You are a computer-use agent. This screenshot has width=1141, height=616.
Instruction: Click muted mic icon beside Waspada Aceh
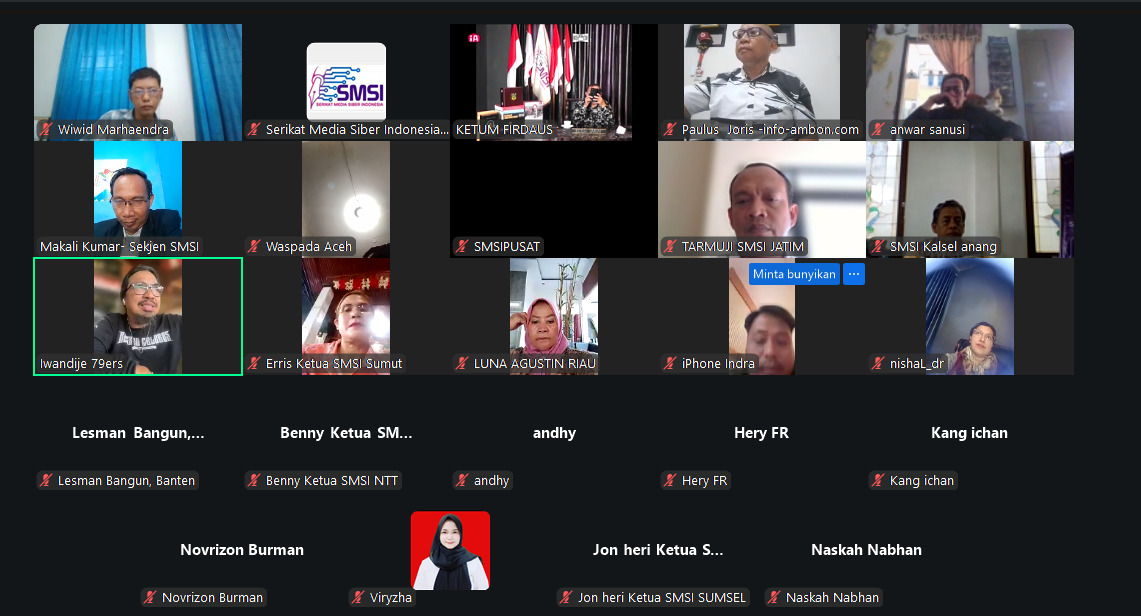[254, 247]
